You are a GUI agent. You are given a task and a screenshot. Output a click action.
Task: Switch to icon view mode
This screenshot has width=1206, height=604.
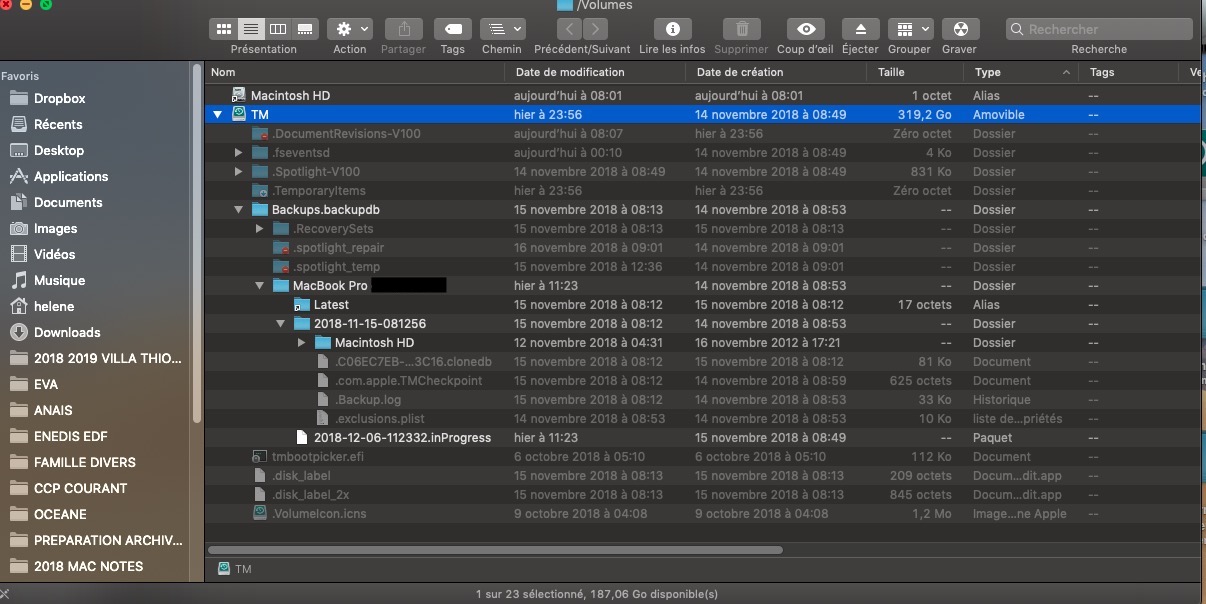[x=223, y=29]
